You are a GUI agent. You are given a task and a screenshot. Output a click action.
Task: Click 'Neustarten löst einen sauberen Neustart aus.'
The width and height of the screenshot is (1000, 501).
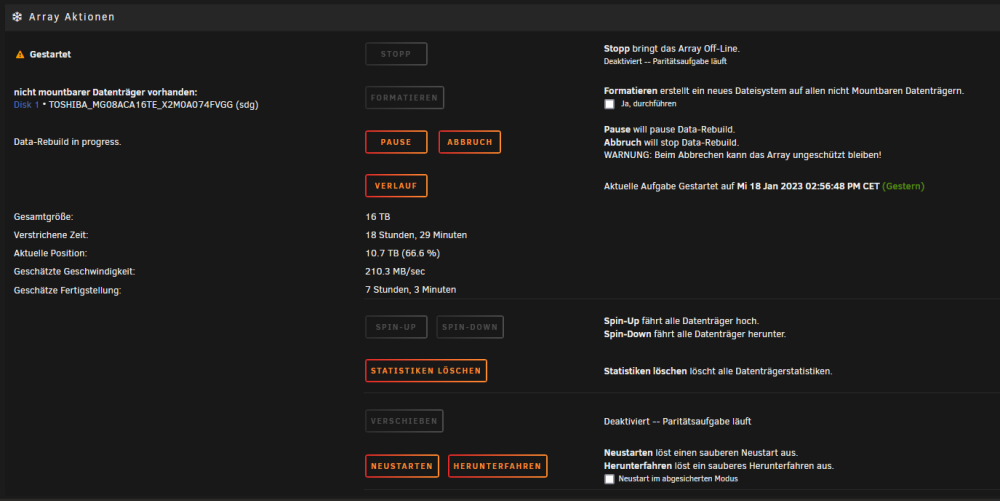[700, 453]
